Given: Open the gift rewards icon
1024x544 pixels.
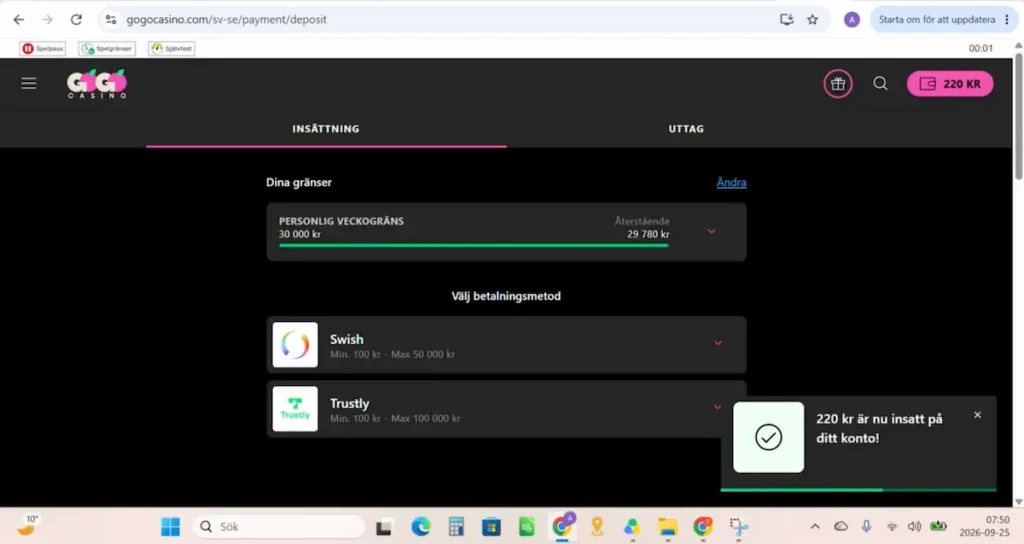Looking at the screenshot, I should click(838, 84).
